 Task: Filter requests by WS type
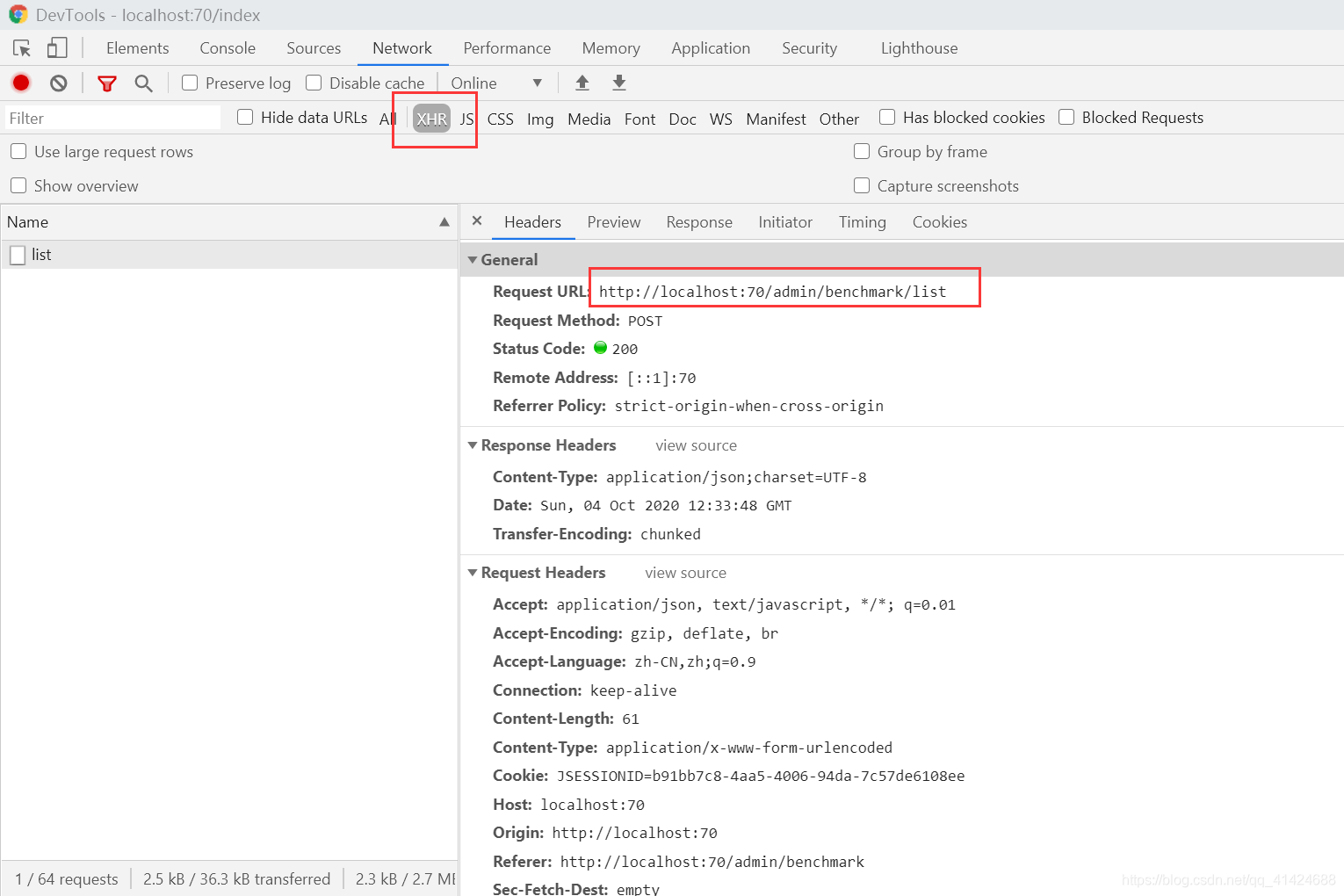point(721,119)
